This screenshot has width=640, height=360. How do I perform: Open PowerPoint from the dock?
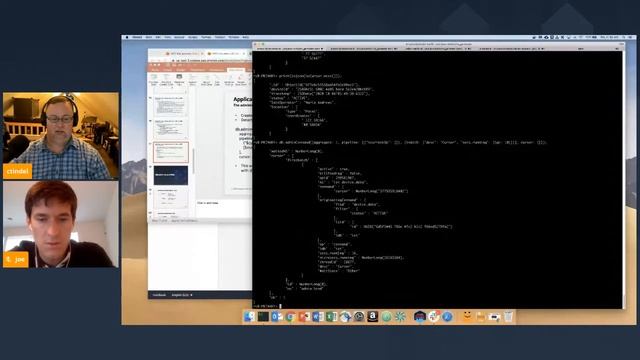(304, 316)
